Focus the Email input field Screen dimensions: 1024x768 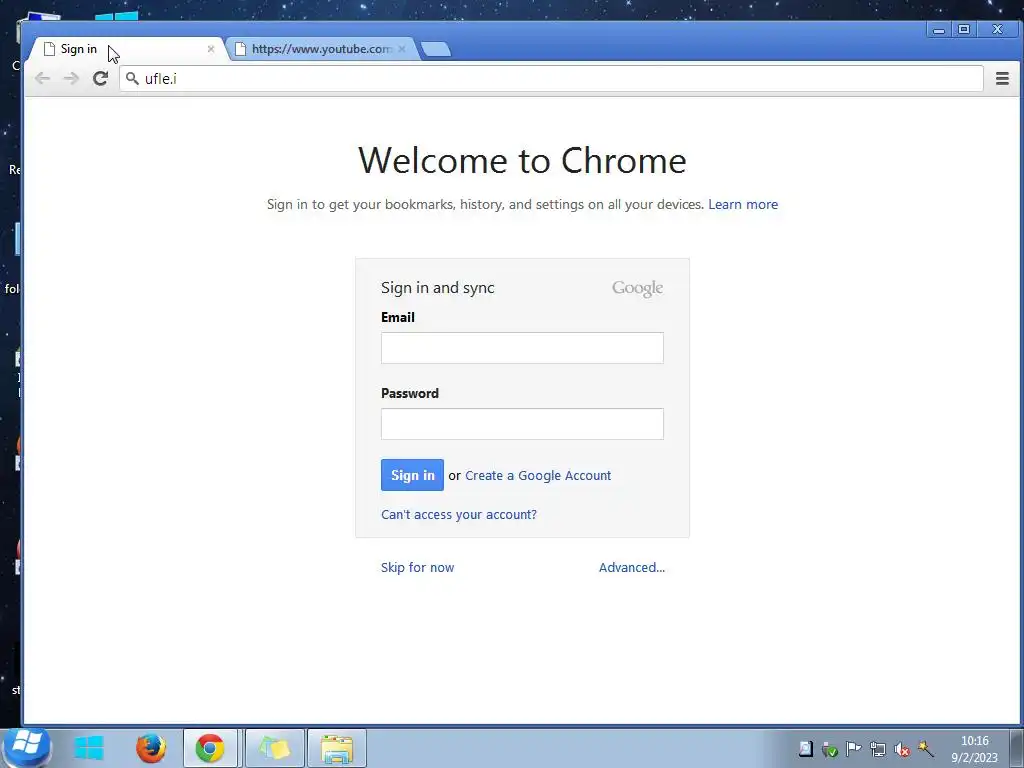click(x=522, y=348)
